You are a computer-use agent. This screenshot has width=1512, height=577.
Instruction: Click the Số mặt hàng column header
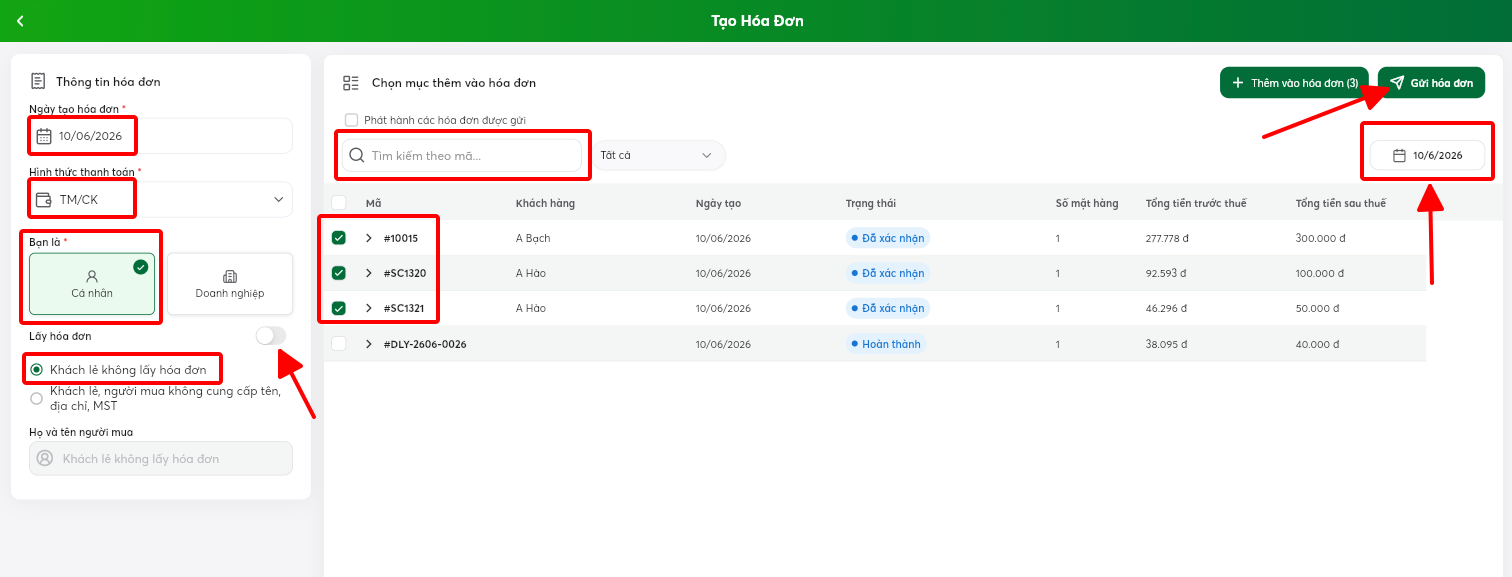[x=1087, y=203]
